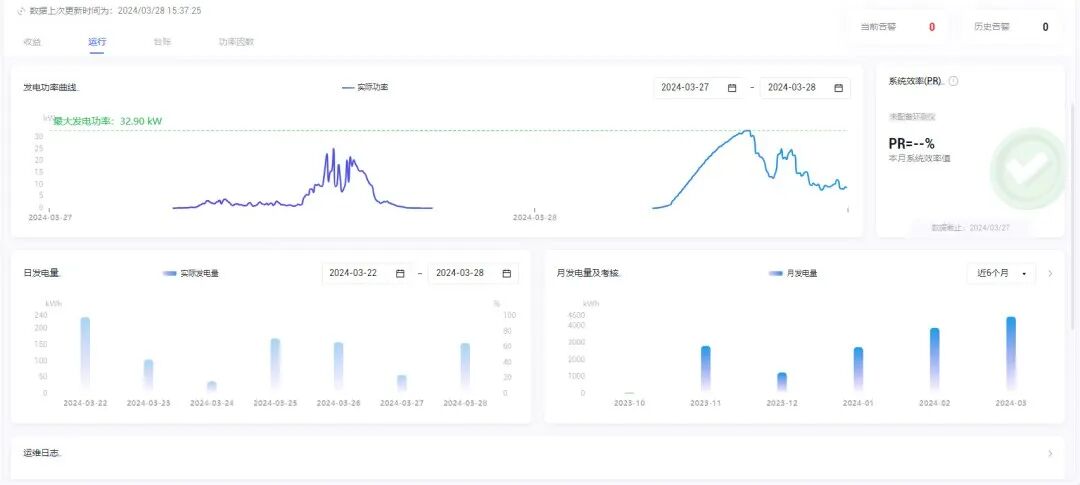Click the 2024-02 bar in monthly generation chart

(x=935, y=360)
